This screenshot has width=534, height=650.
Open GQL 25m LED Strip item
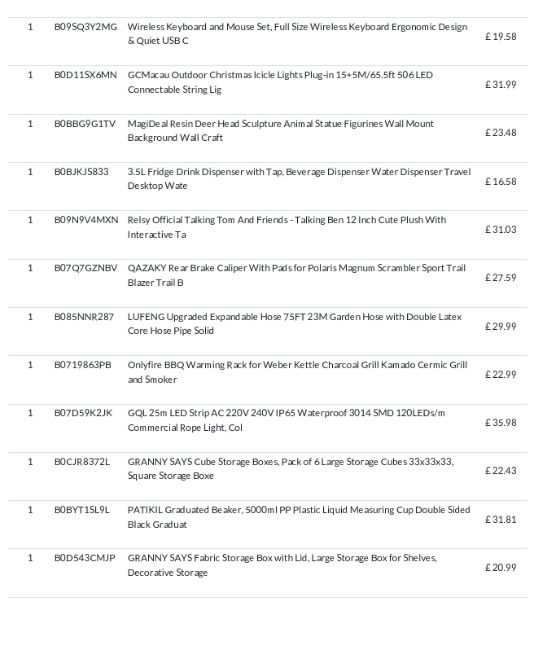pyautogui.click(x=286, y=420)
